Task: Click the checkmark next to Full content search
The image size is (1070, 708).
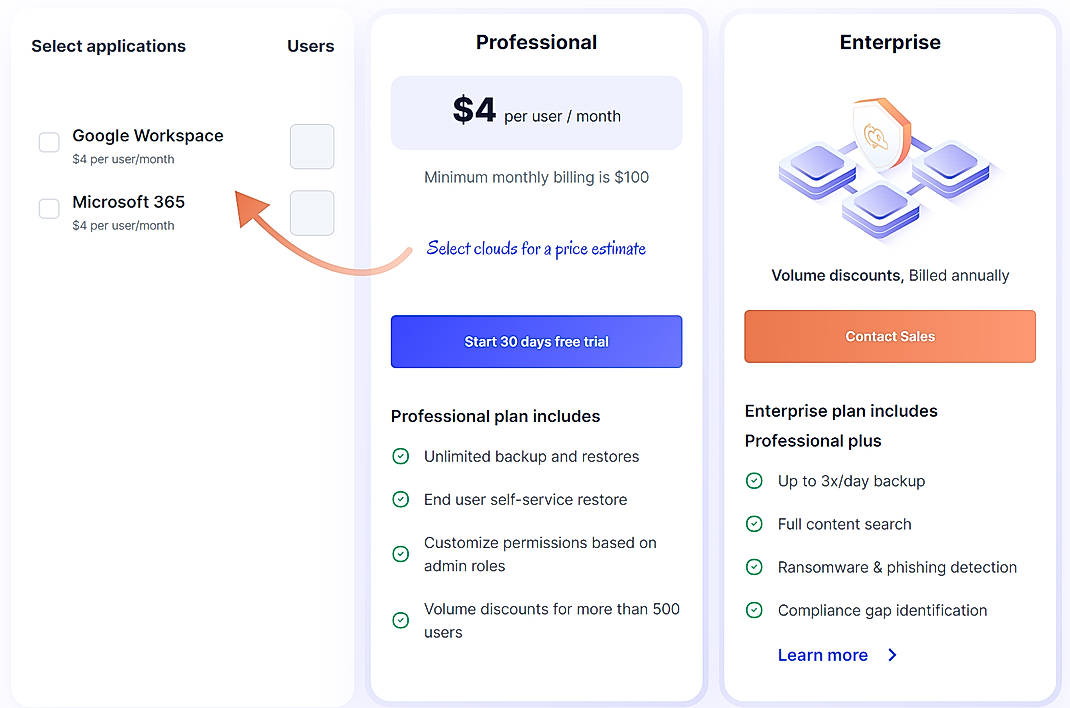Action: [754, 524]
